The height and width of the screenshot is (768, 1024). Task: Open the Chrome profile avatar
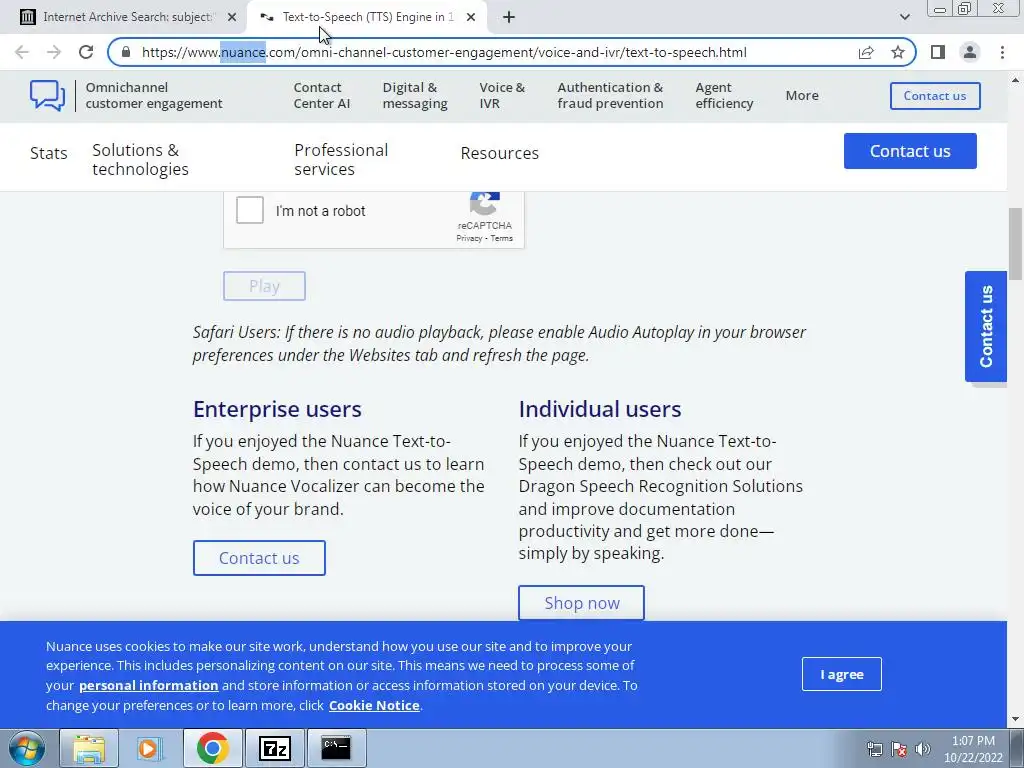(x=970, y=52)
